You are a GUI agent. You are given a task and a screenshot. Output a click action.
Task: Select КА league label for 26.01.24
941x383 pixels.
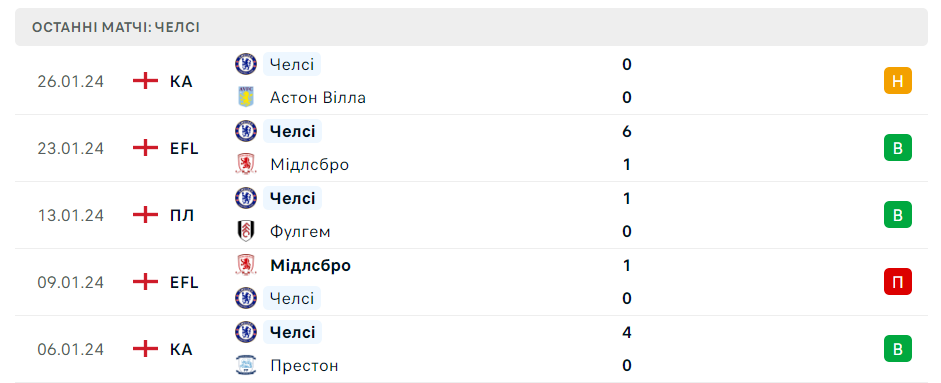click(x=181, y=81)
